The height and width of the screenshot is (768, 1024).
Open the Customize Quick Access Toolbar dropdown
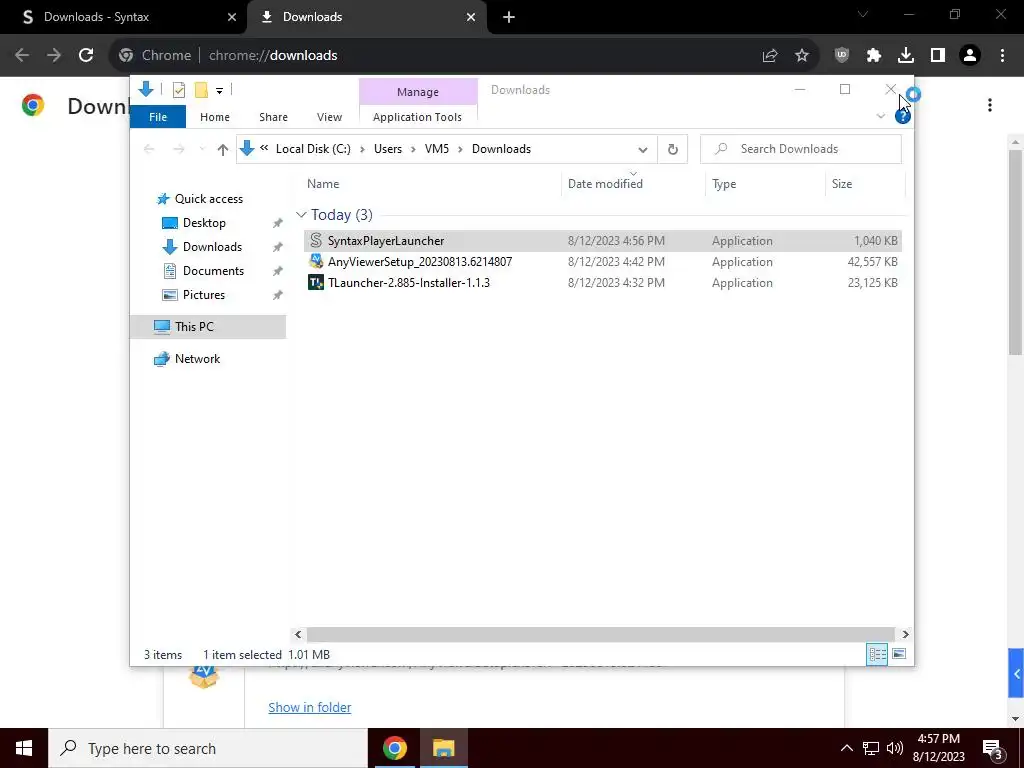point(219,91)
